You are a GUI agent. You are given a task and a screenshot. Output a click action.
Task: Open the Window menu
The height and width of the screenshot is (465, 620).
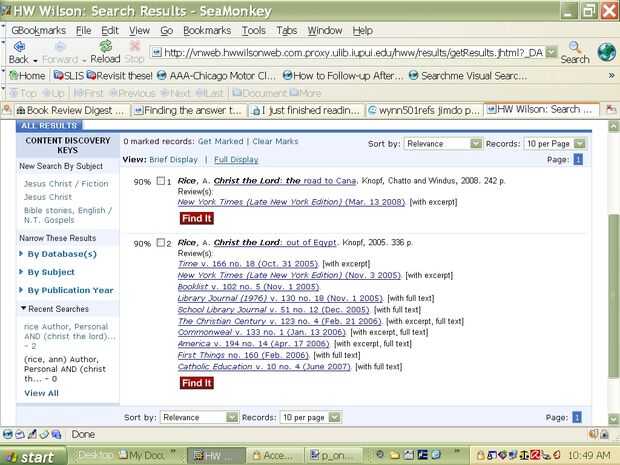pos(325,30)
